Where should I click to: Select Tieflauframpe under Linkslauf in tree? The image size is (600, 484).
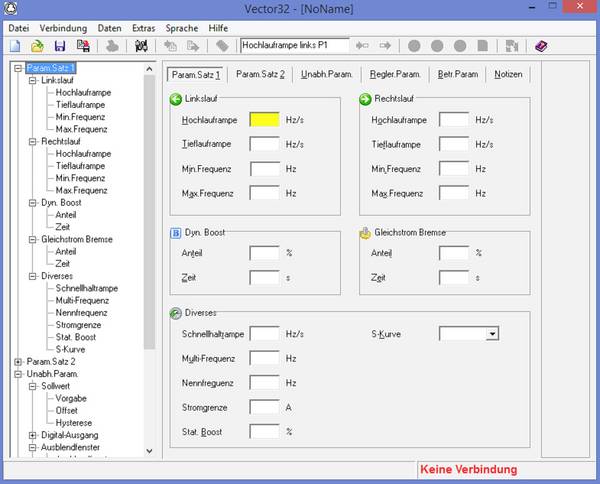tap(80, 105)
